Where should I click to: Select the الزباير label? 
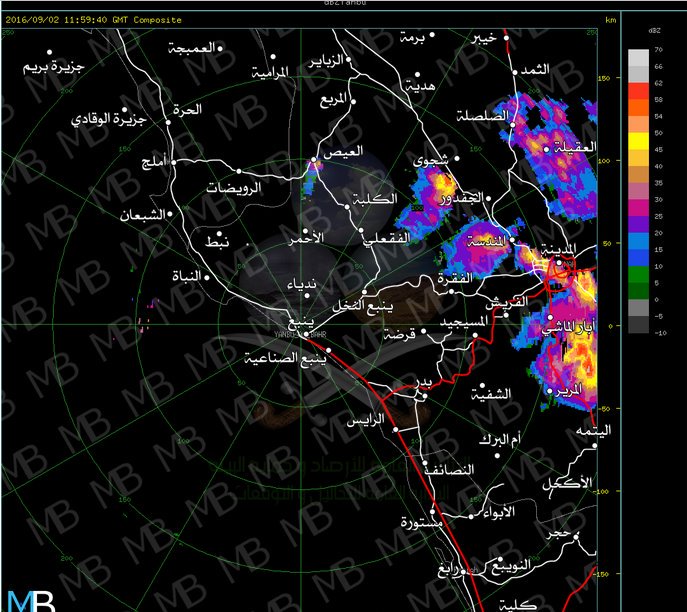pos(326,61)
